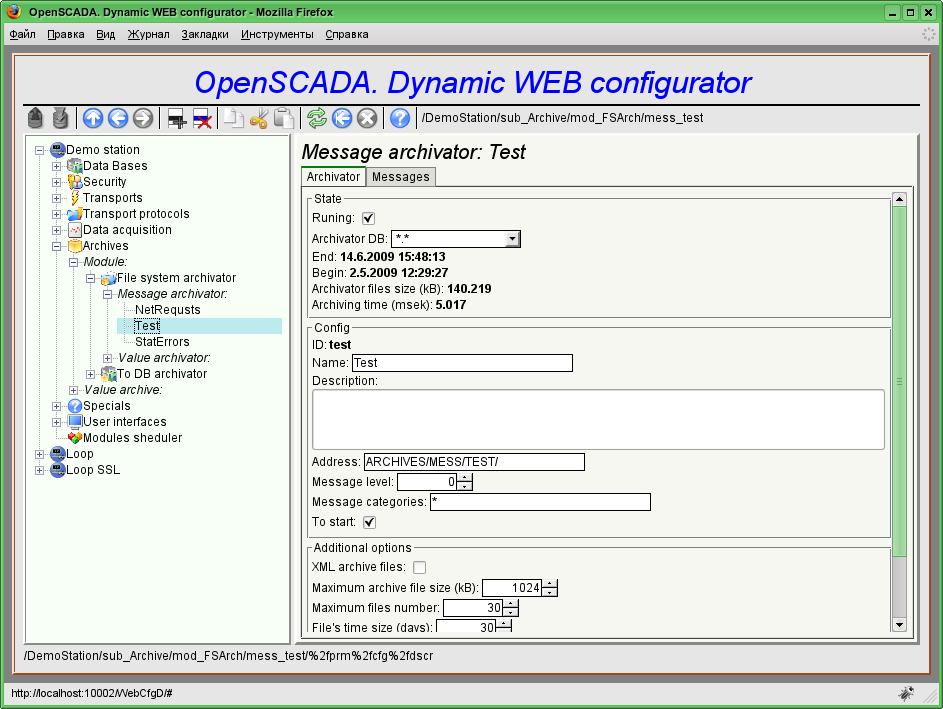Click the copy item toolbar icon
943x709 pixels.
coord(233,118)
